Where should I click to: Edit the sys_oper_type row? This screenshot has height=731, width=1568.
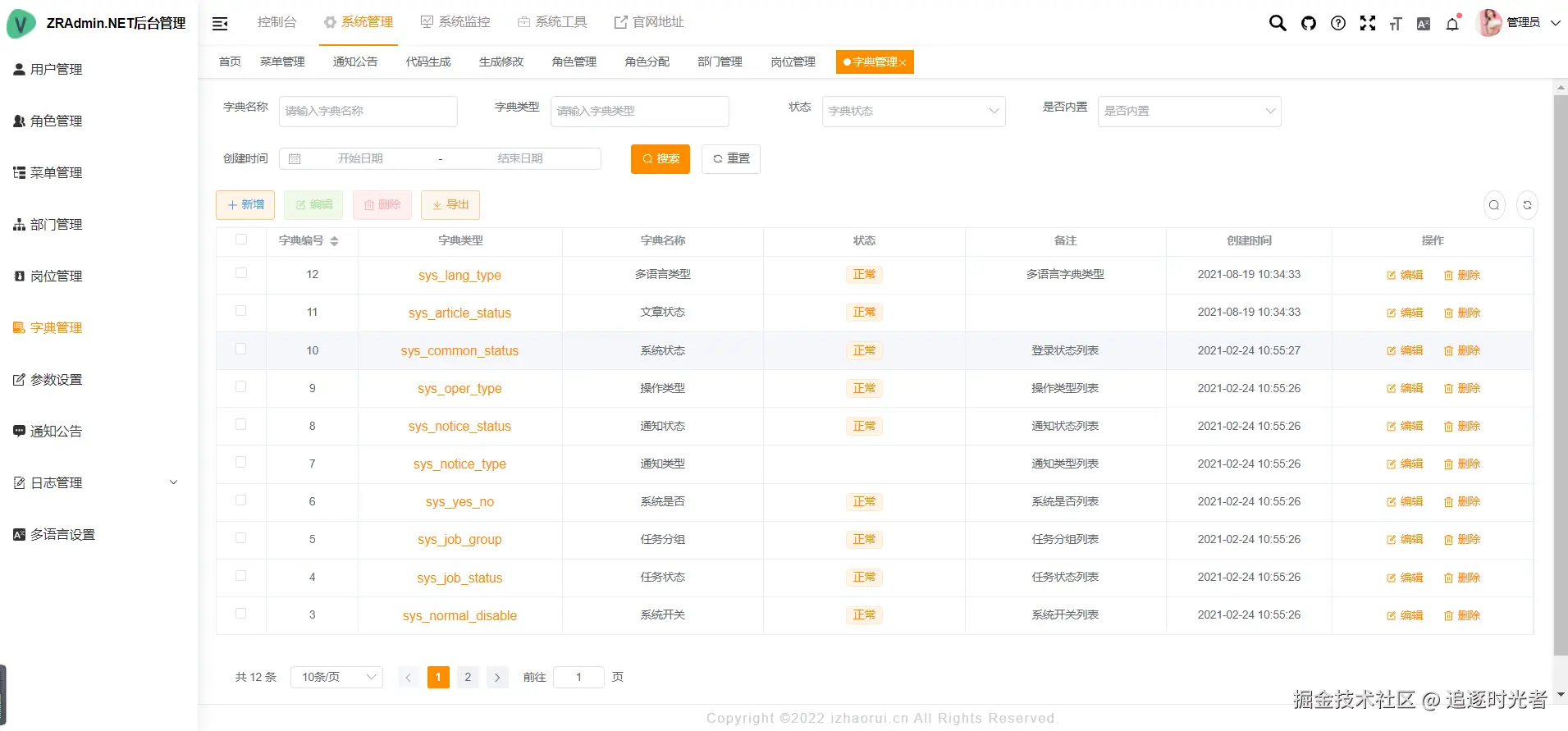[x=1405, y=388]
